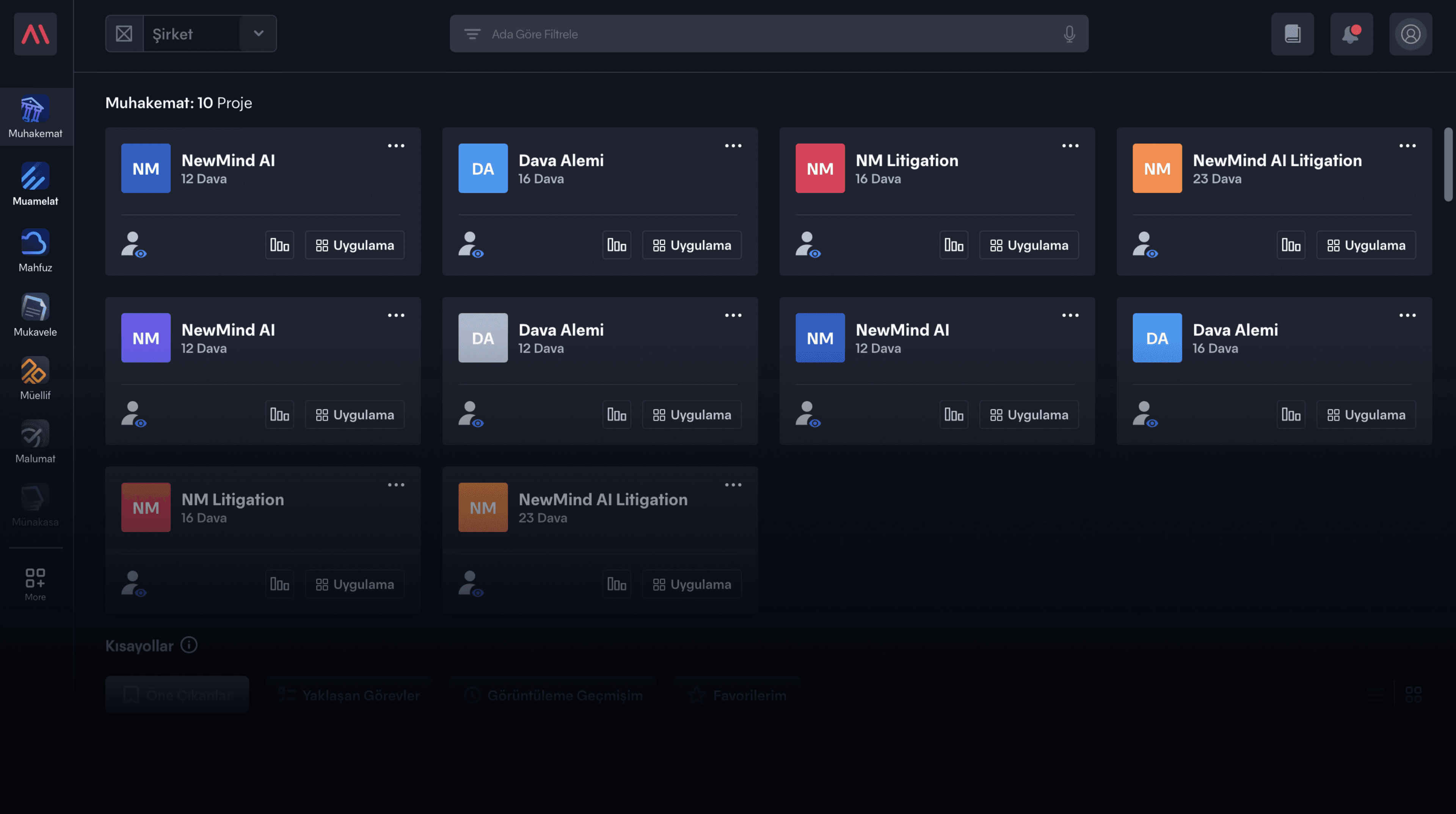Toggle user visibility on NM Litigation card

808,244
